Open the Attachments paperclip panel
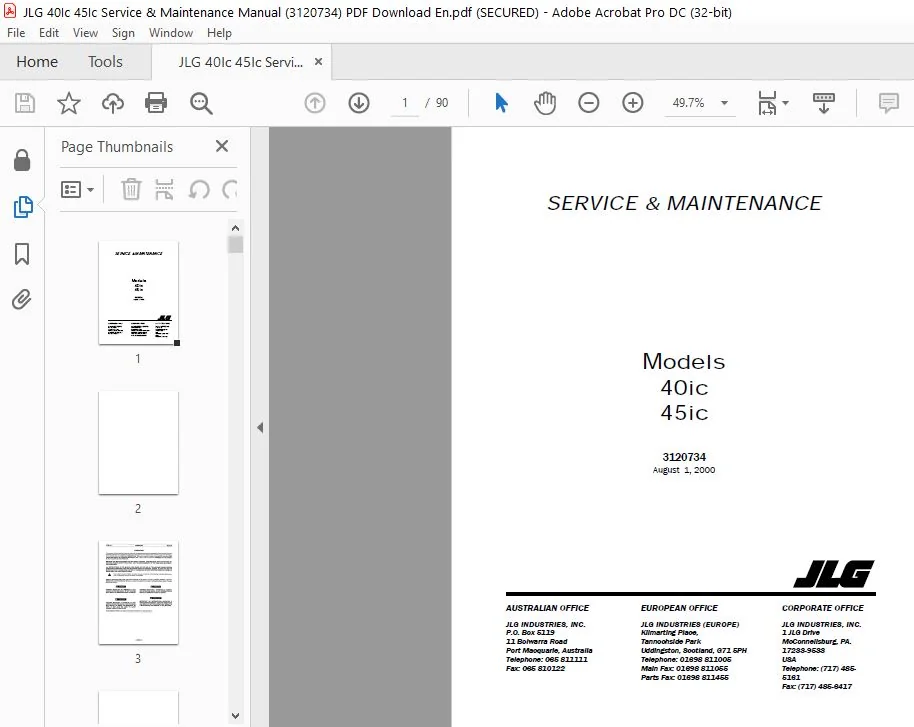Image resolution: width=914 pixels, height=727 pixels. (x=22, y=300)
